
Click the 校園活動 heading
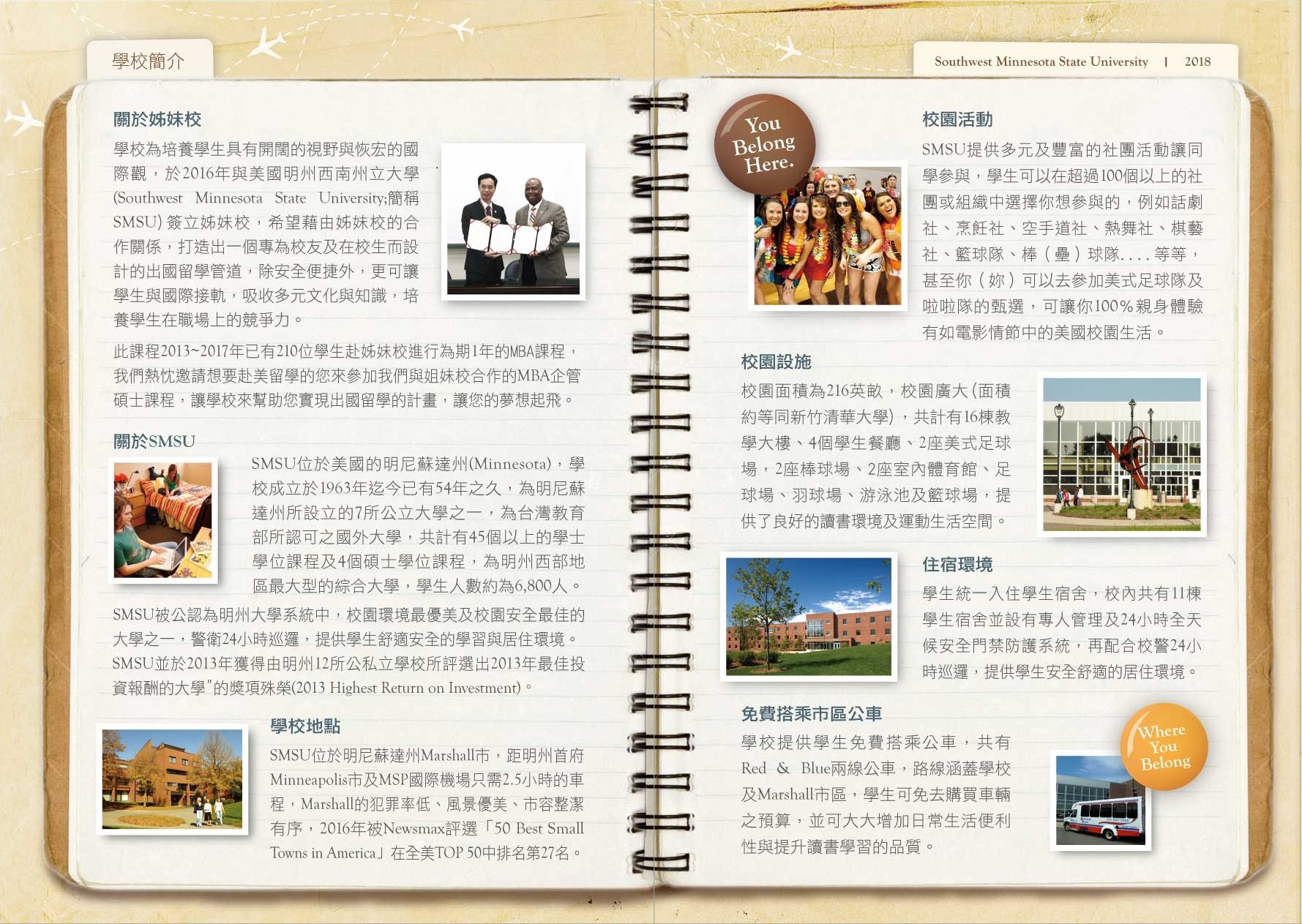pos(957,119)
